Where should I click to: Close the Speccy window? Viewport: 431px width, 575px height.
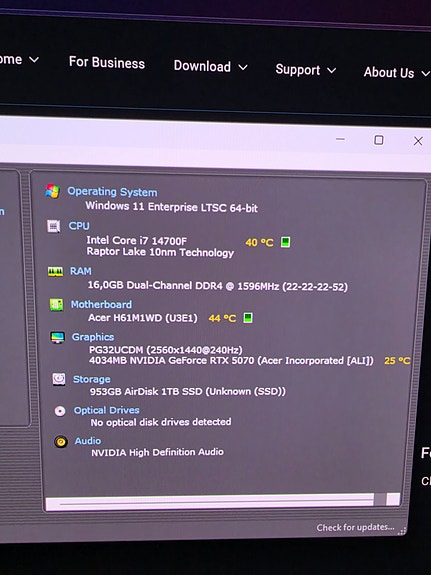pos(418,141)
